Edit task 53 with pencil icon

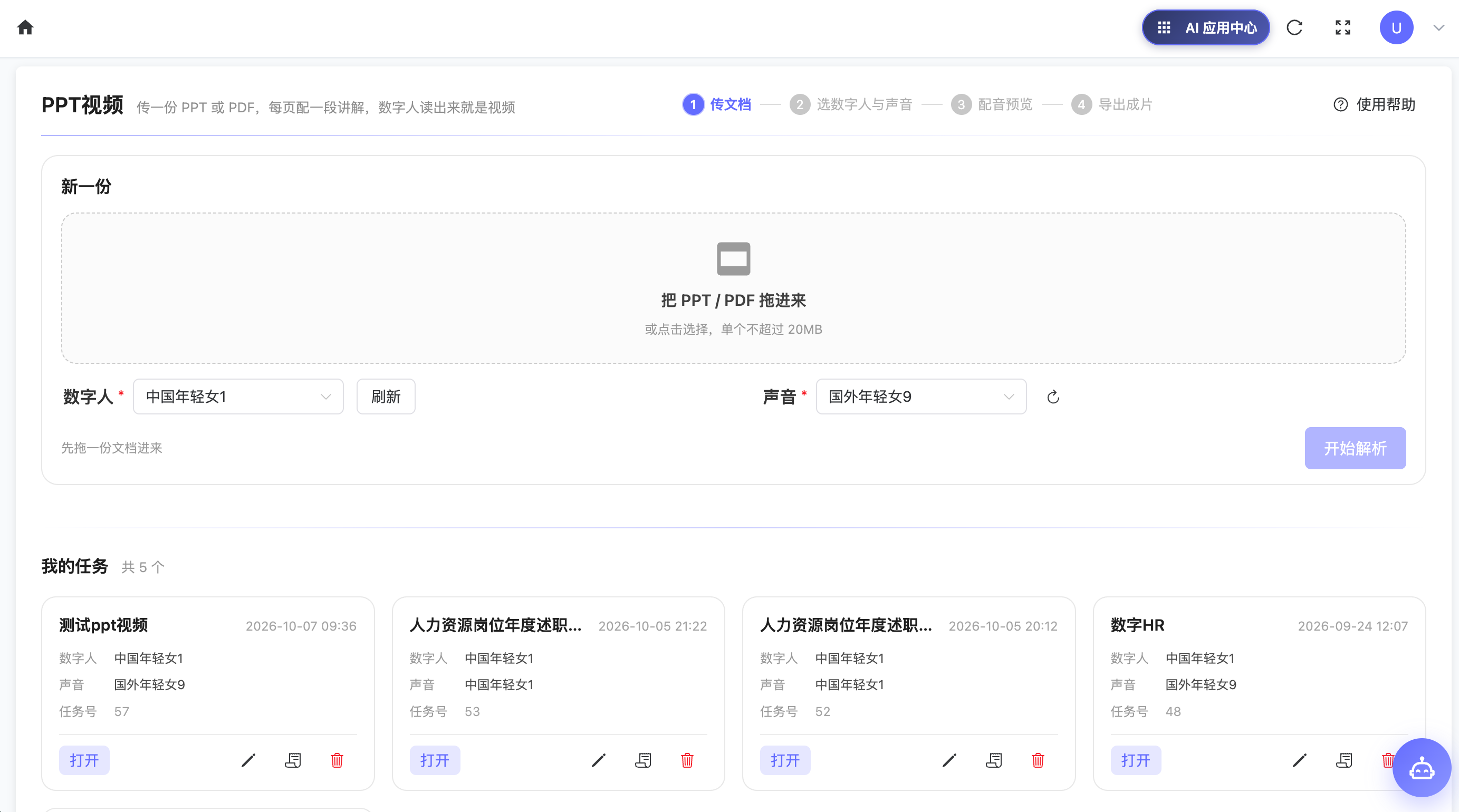pos(599,760)
